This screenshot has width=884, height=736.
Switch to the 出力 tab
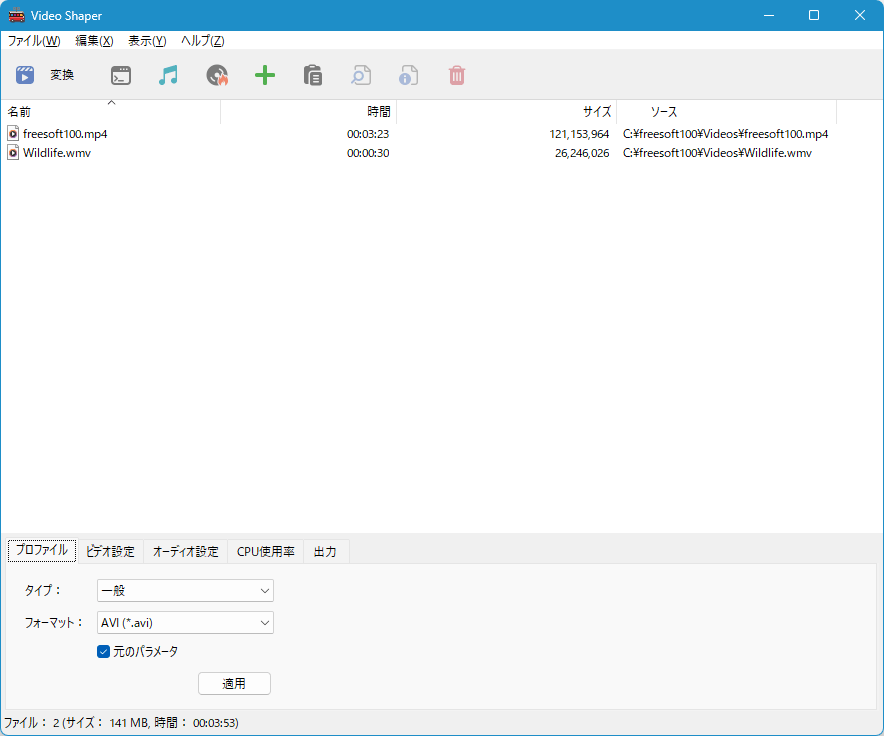pyautogui.click(x=325, y=552)
